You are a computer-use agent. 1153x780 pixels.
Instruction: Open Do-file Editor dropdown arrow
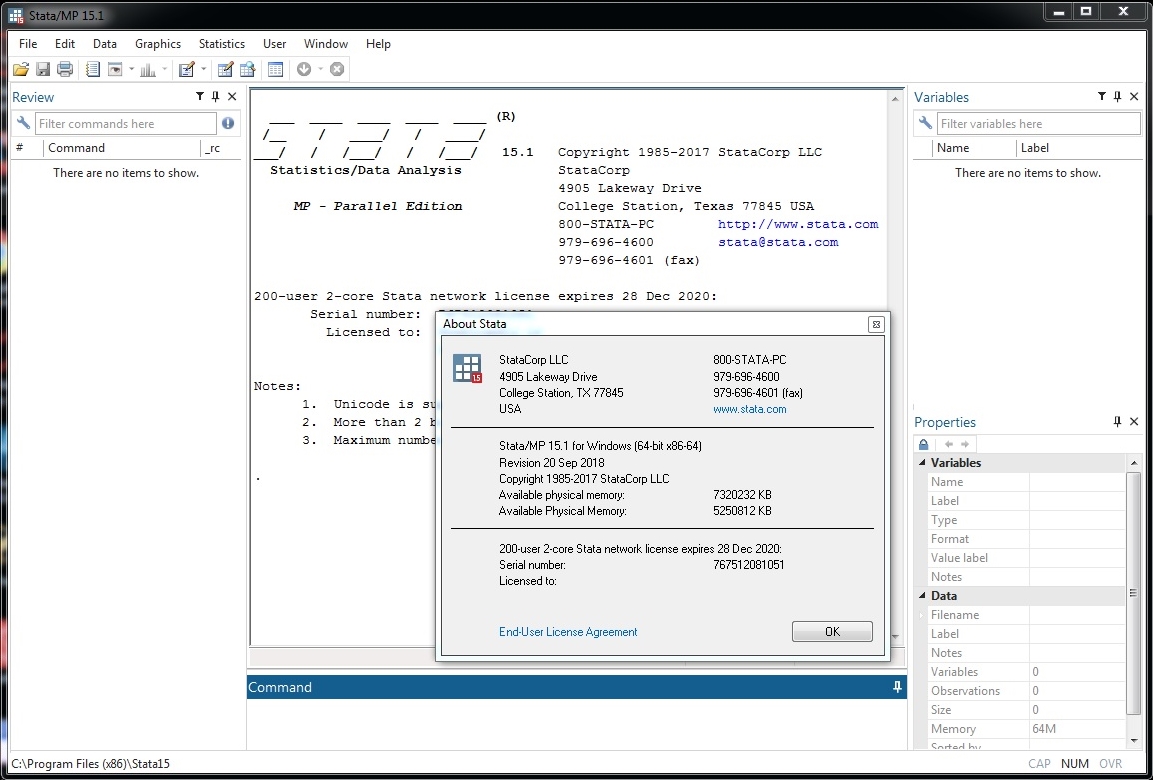(203, 70)
